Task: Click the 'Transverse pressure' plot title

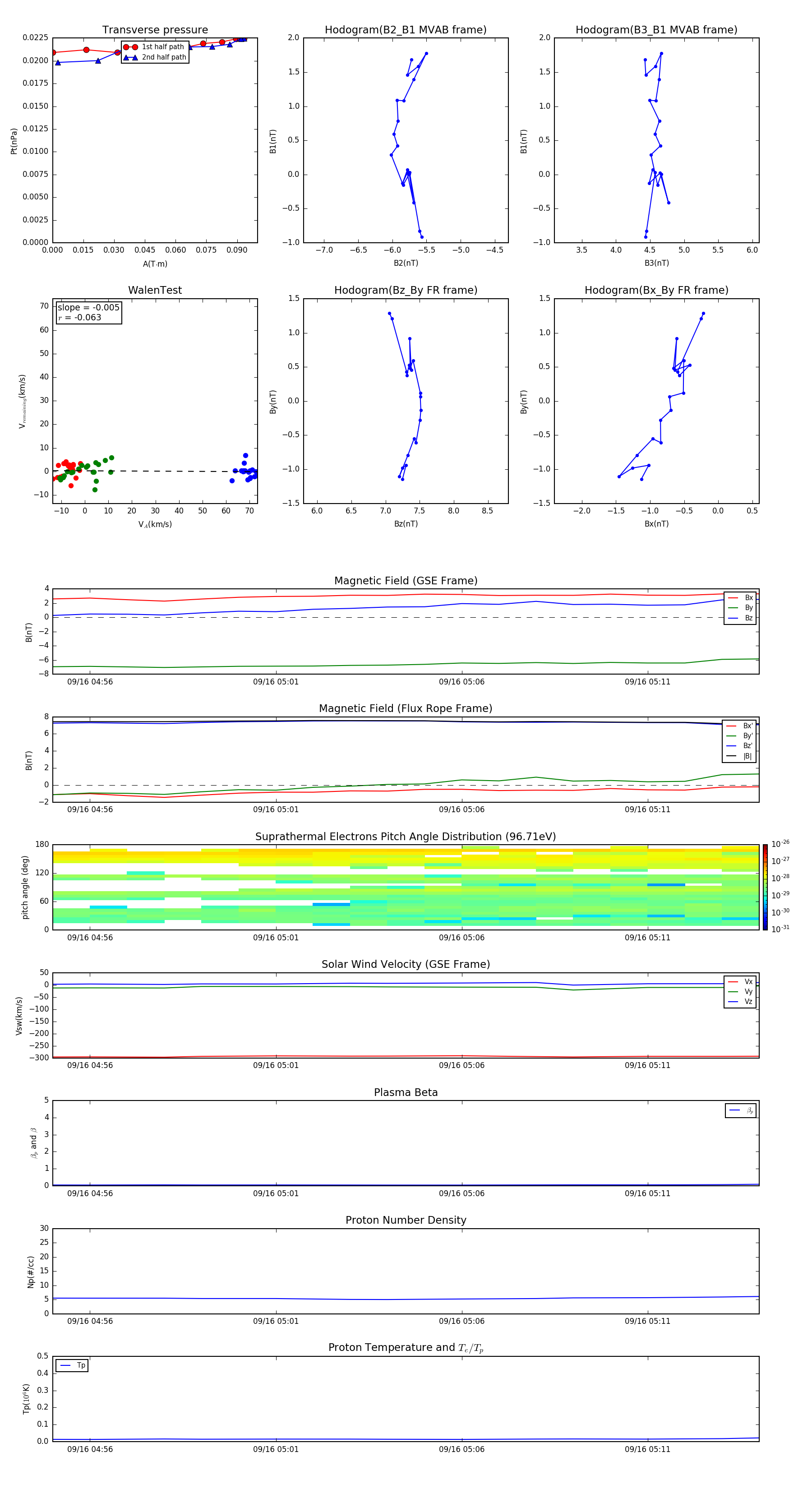Action: click(x=155, y=30)
